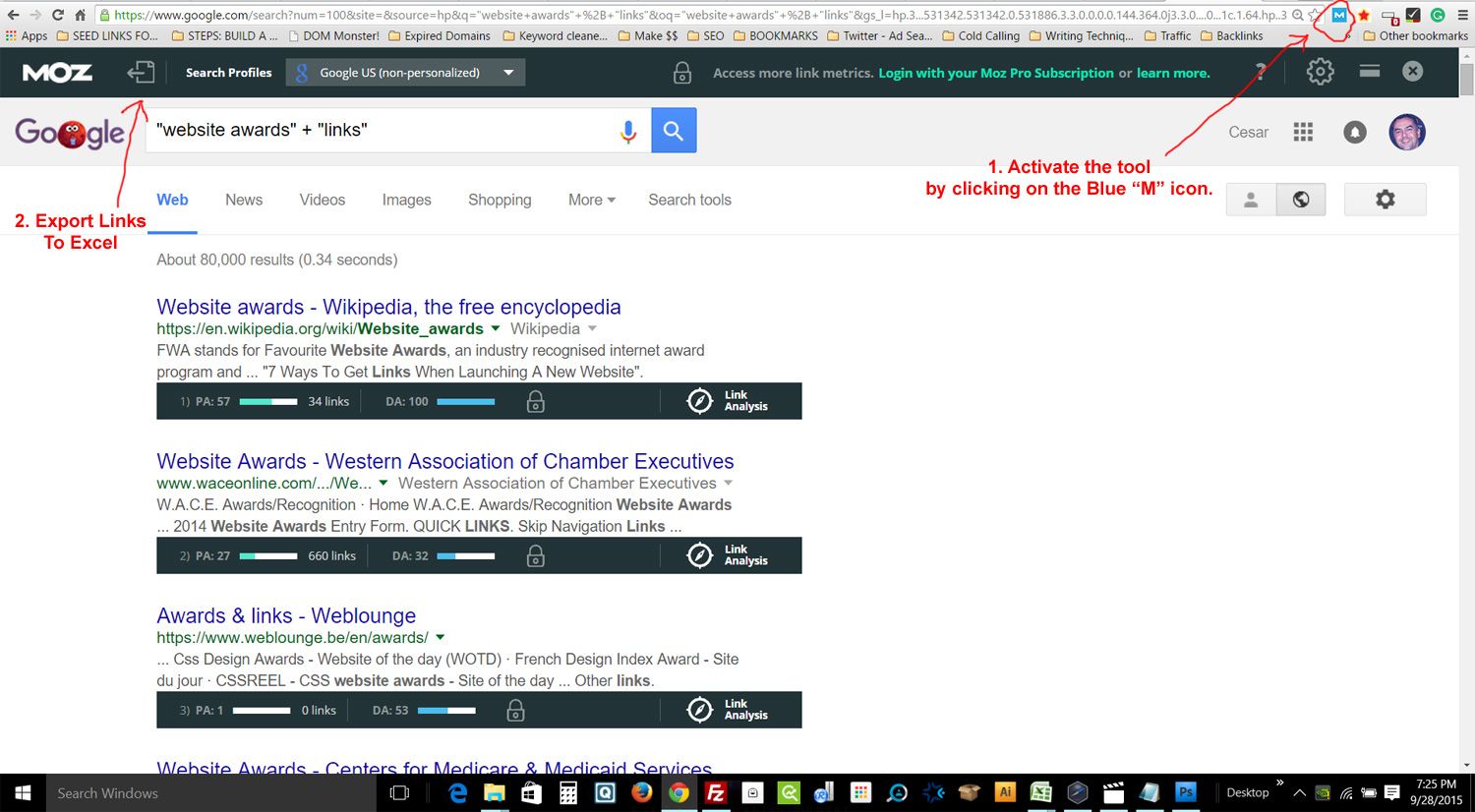The width and height of the screenshot is (1475, 812).
Task: Click the MozBar dock position icon
Action: coord(1370,71)
